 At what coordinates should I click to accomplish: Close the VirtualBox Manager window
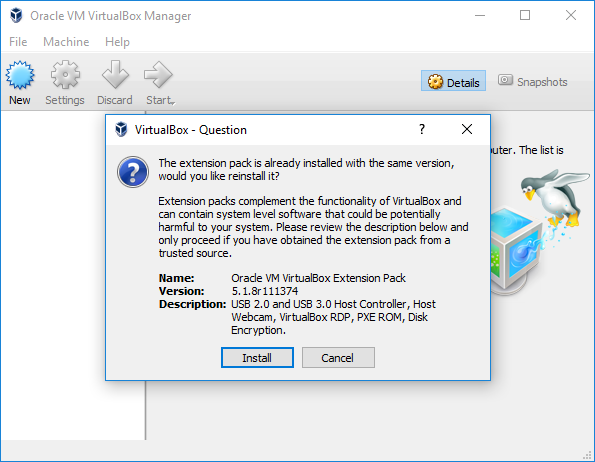[571, 16]
